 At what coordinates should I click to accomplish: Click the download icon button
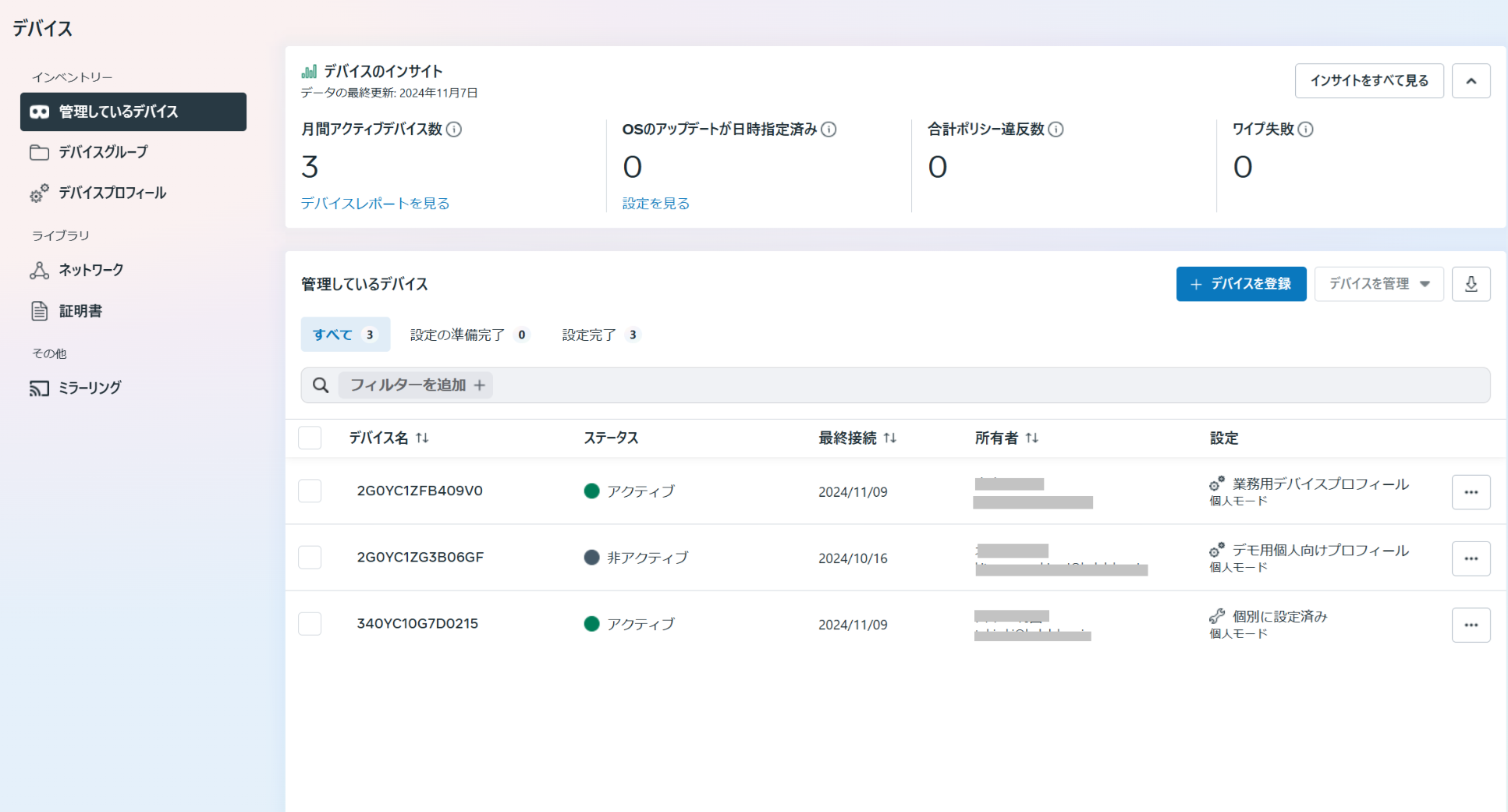[x=1471, y=284]
